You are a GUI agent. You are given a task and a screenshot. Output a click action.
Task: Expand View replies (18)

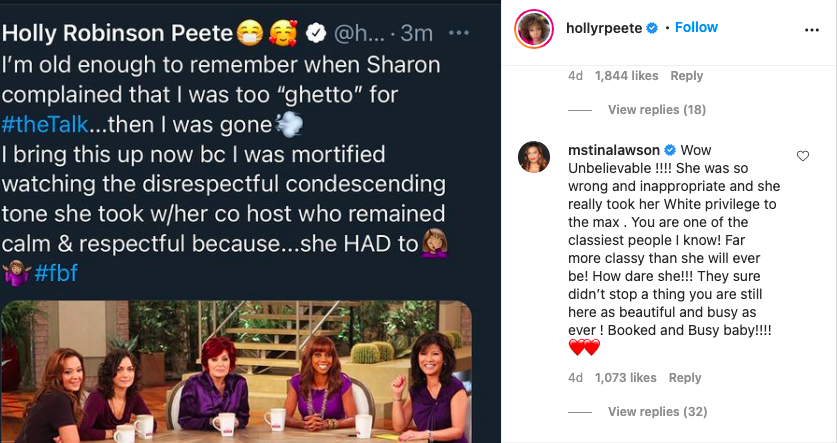656,109
